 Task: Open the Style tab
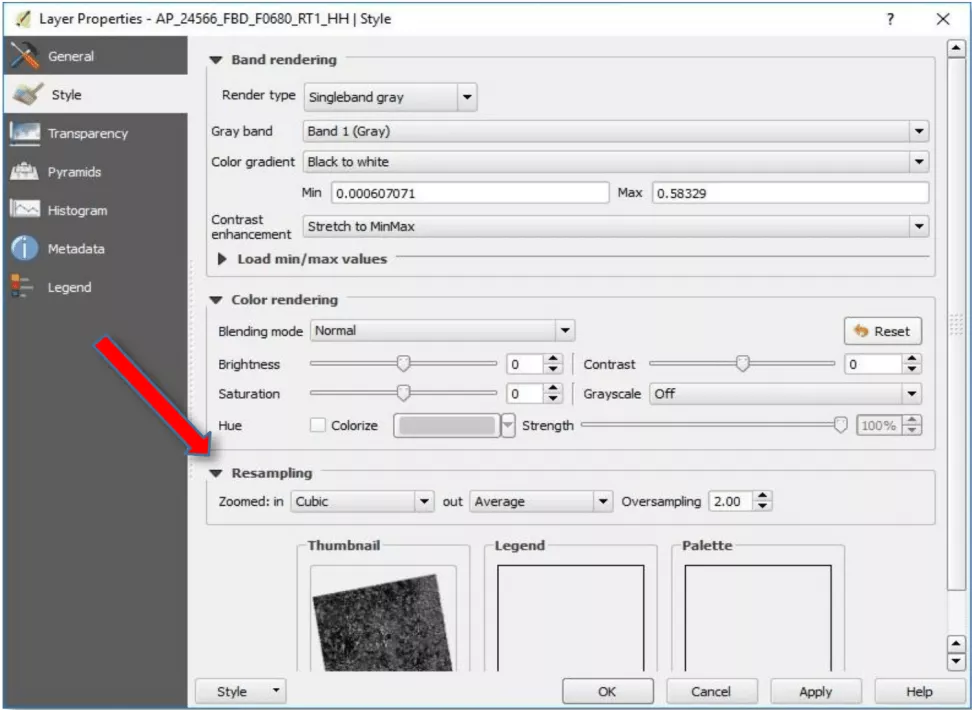coord(95,94)
